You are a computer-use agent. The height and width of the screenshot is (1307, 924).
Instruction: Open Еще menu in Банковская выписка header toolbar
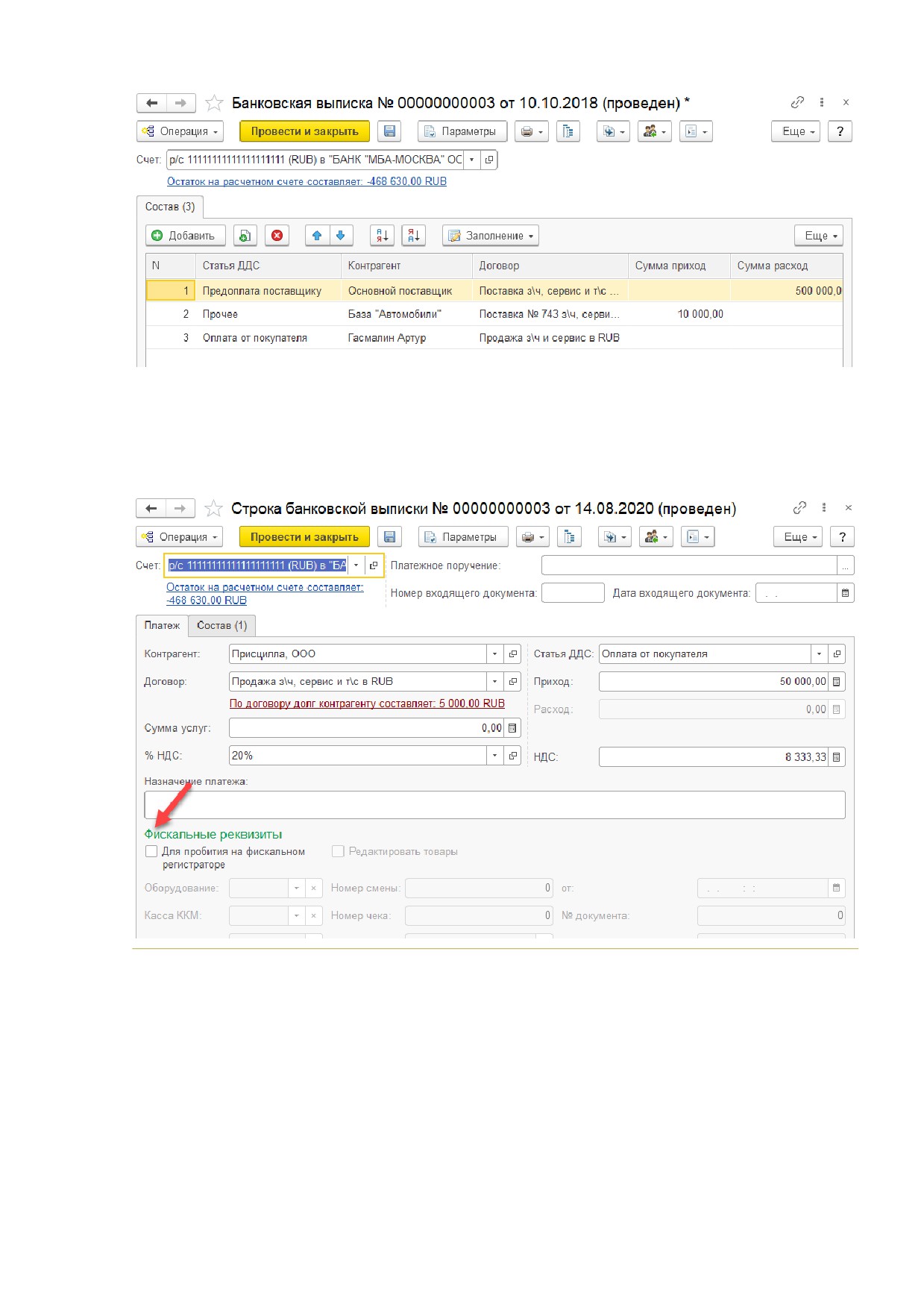796,131
